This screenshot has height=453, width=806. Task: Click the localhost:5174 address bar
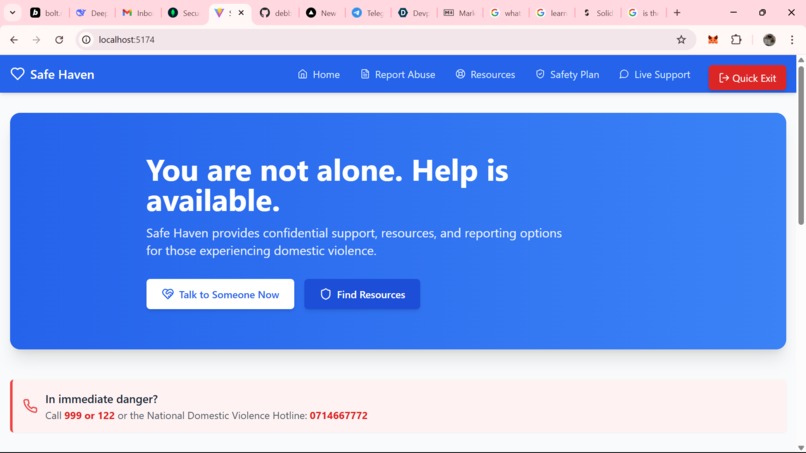click(x=386, y=40)
